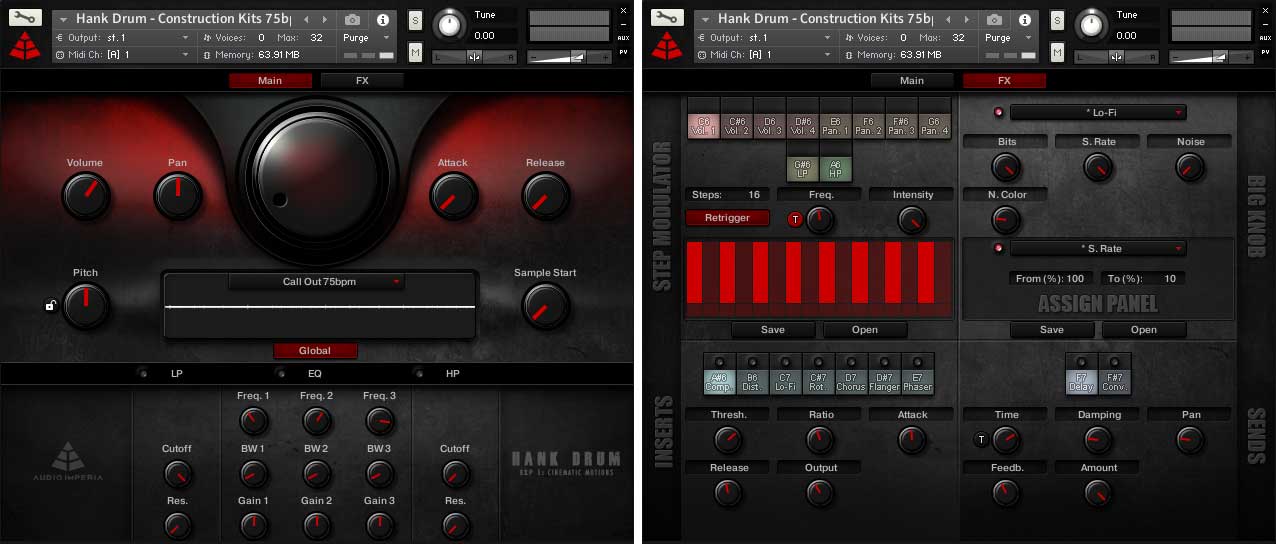The width and height of the screenshot is (1276, 544).
Task: Open wrench edit mode in Main view instrument
Action: [25, 18]
